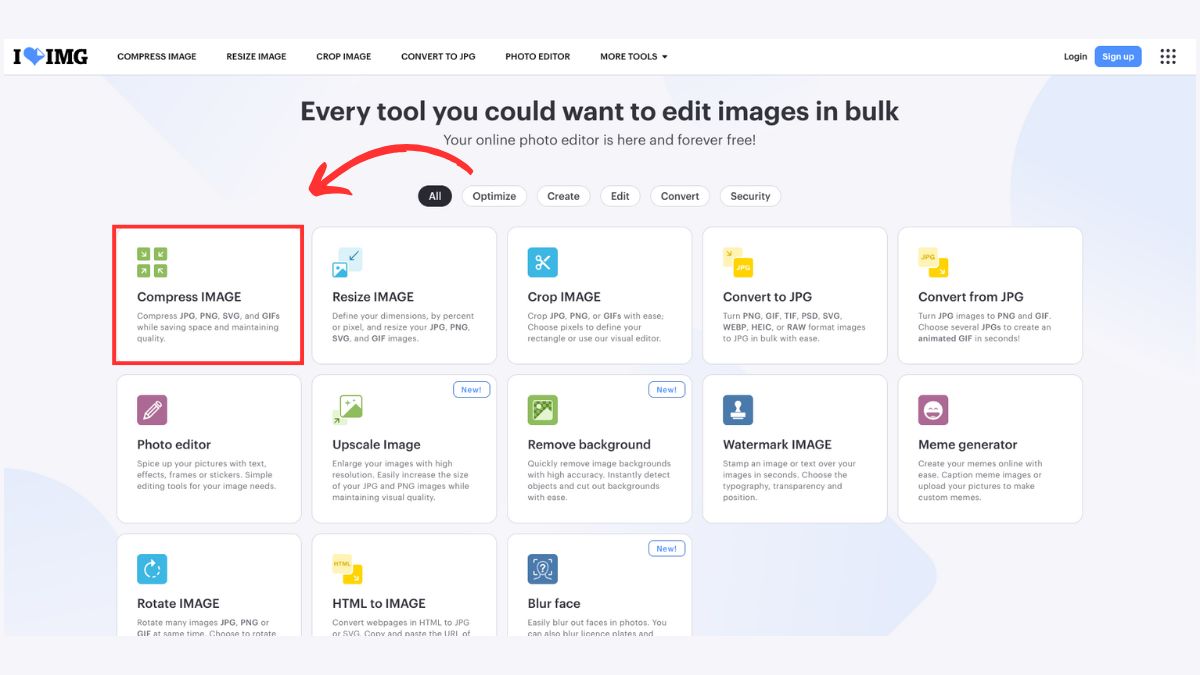Click the Crop IMAGE scissors icon
The image size is (1200, 675).
pos(543,262)
